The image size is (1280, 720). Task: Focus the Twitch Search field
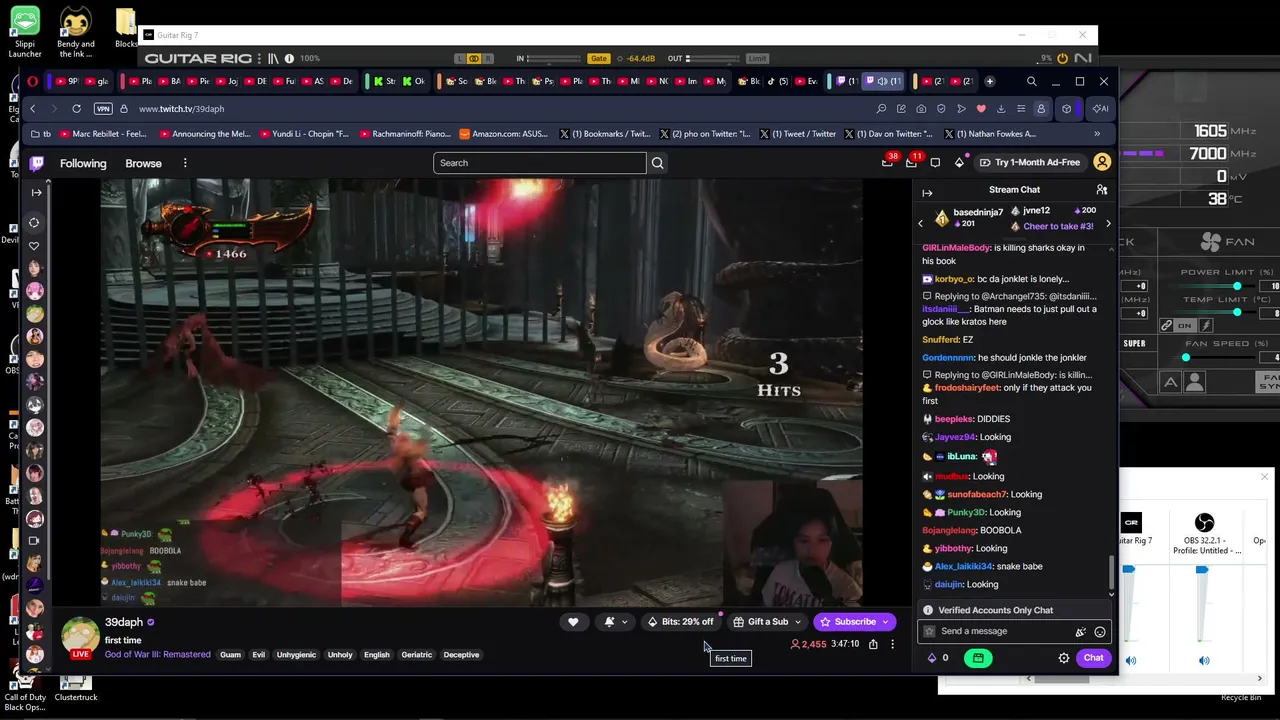tap(540, 163)
